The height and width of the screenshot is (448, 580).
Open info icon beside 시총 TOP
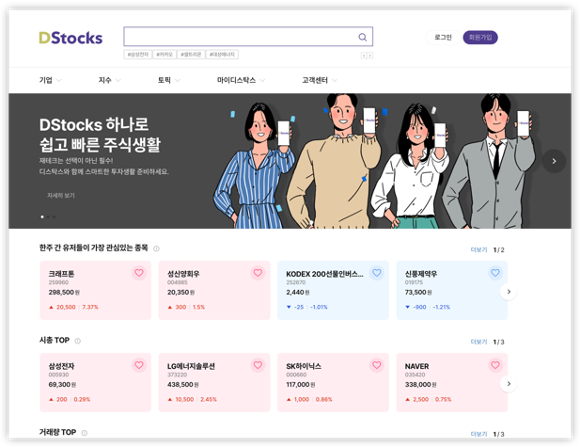pos(78,341)
